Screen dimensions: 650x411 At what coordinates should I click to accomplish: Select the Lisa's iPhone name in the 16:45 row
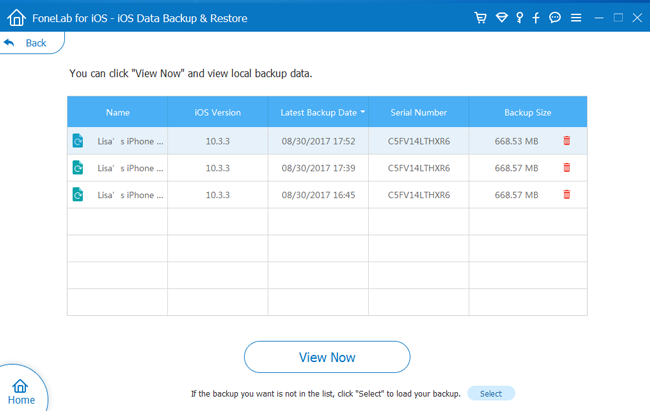pyautogui.click(x=130, y=195)
